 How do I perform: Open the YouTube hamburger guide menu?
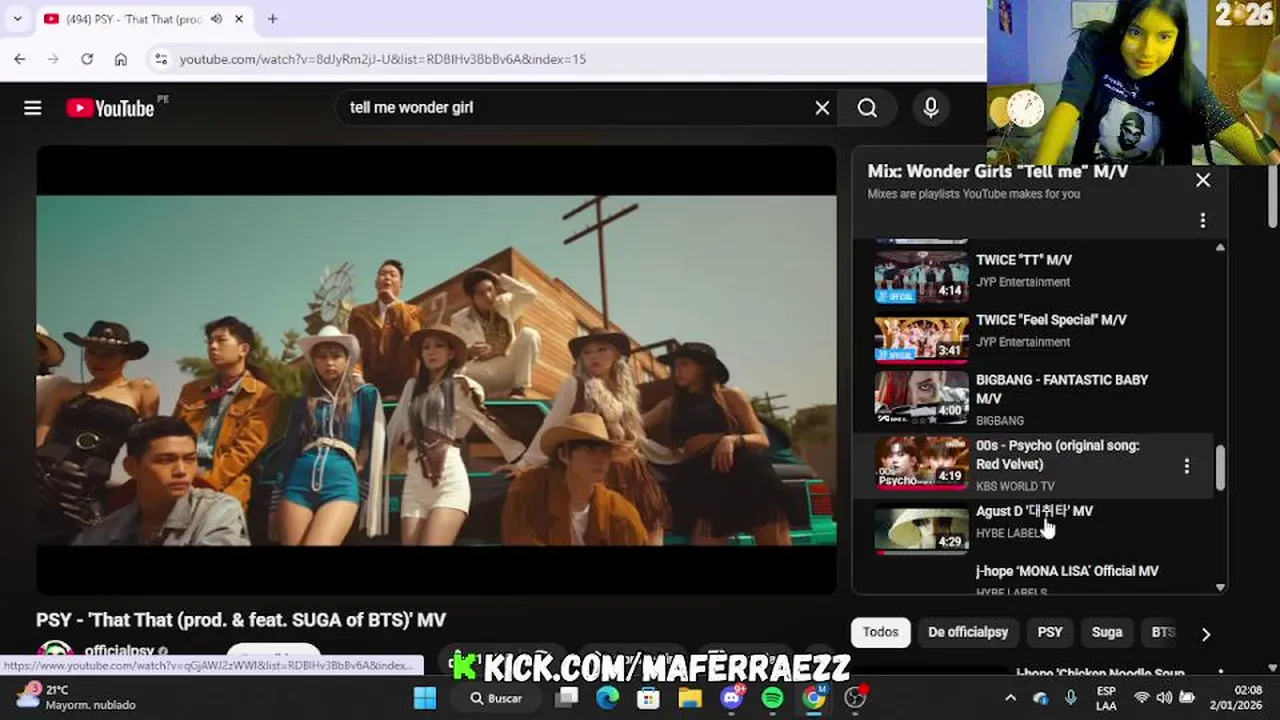[33, 108]
